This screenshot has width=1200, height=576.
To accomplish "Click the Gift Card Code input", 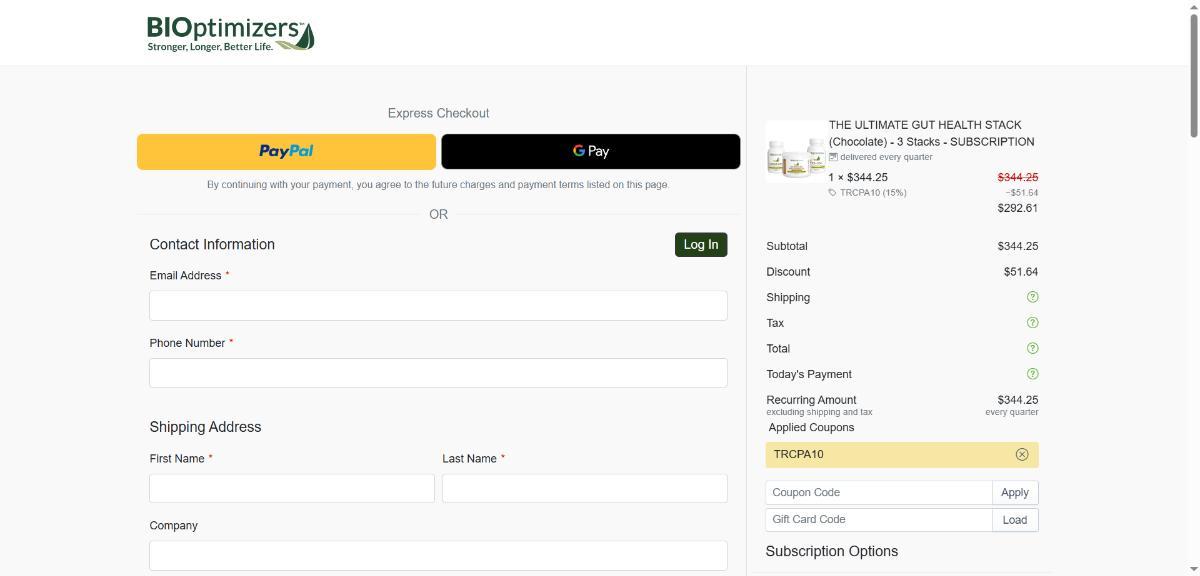I will pyautogui.click(x=878, y=520).
